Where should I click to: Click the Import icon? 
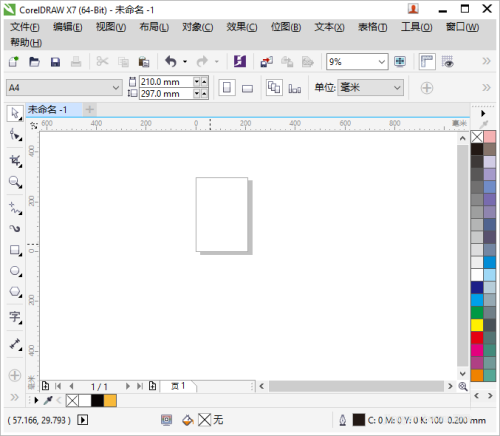[x=266, y=62]
